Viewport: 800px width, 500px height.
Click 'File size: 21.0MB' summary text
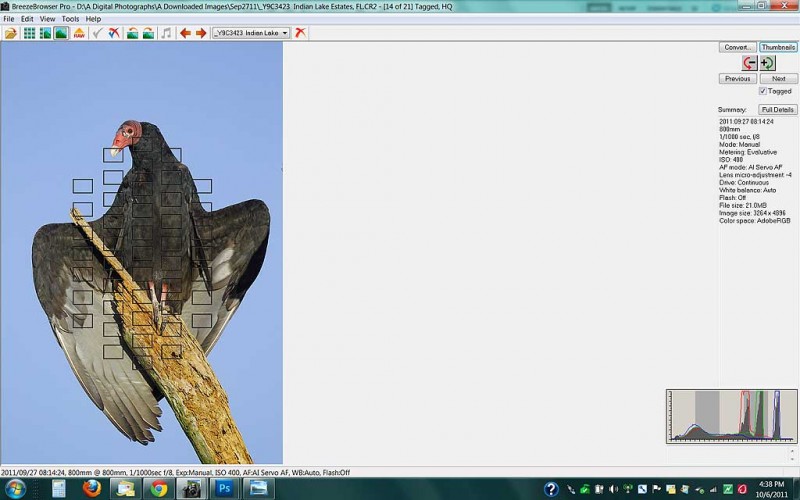[x=743, y=206]
